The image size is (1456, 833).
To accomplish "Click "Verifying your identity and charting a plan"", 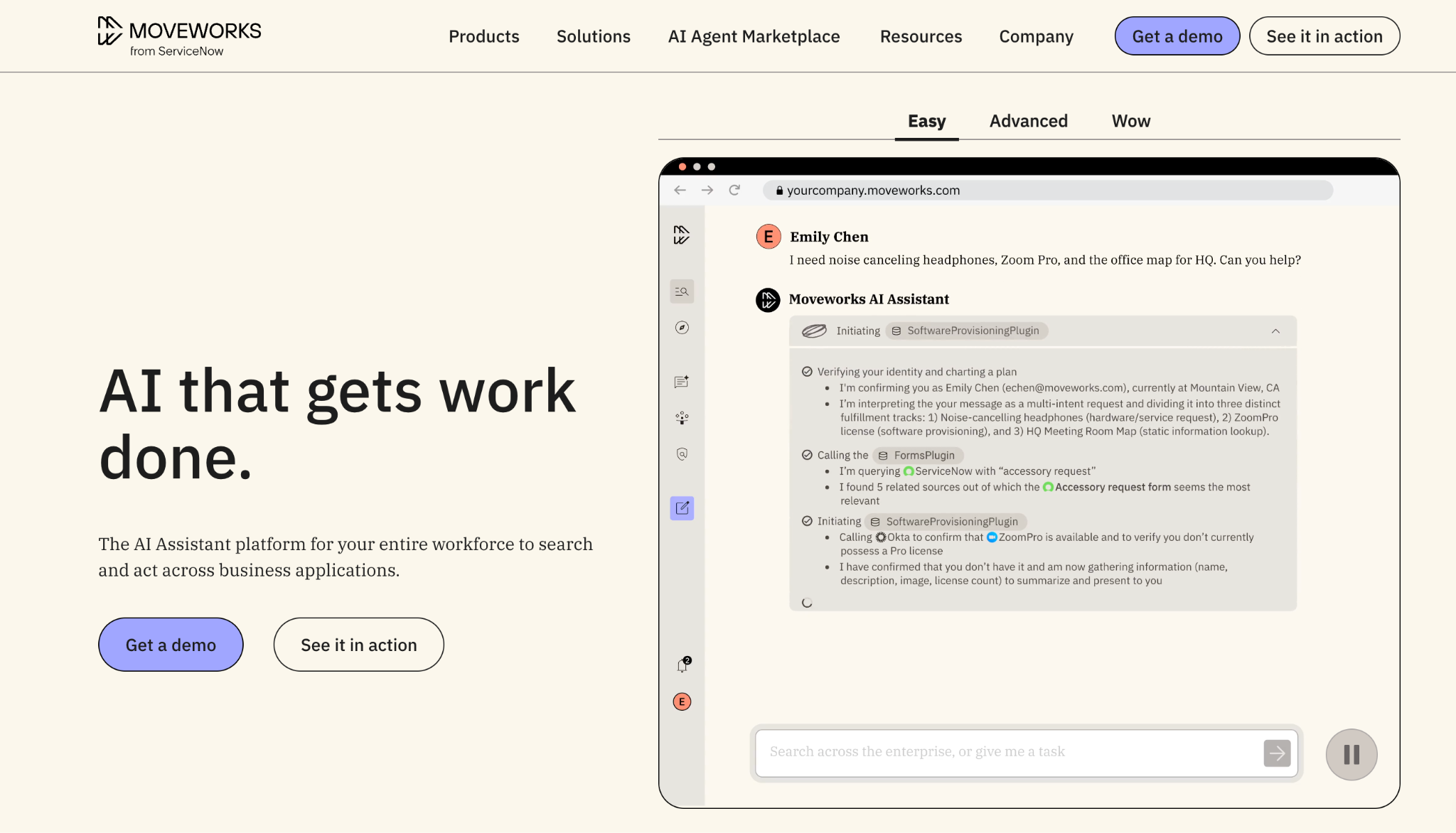I will 917,372.
